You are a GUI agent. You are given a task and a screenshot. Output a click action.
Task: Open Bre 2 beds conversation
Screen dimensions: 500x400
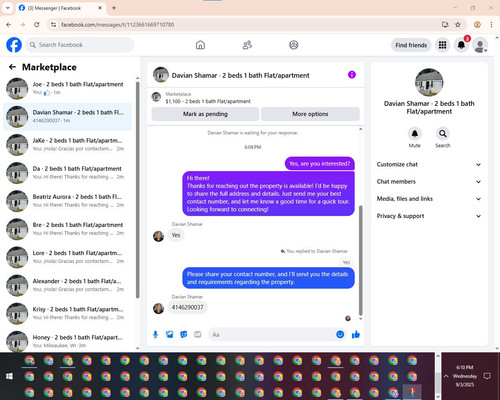point(67,229)
